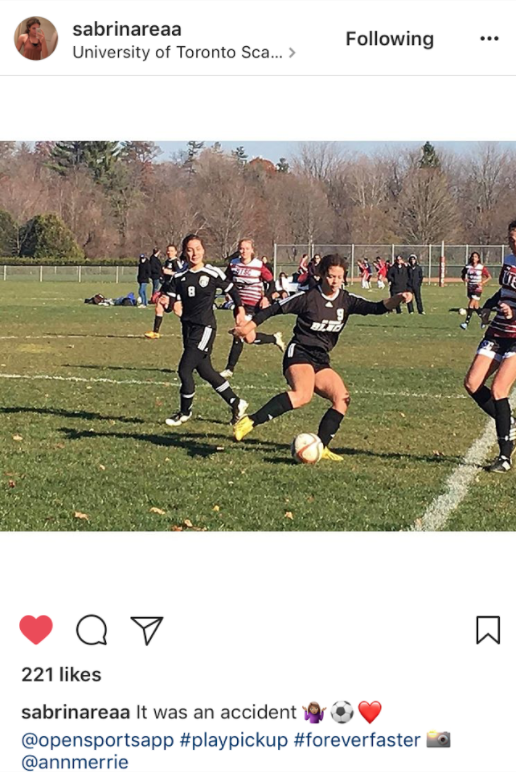Open the three-dot more options menu

pos(489,38)
